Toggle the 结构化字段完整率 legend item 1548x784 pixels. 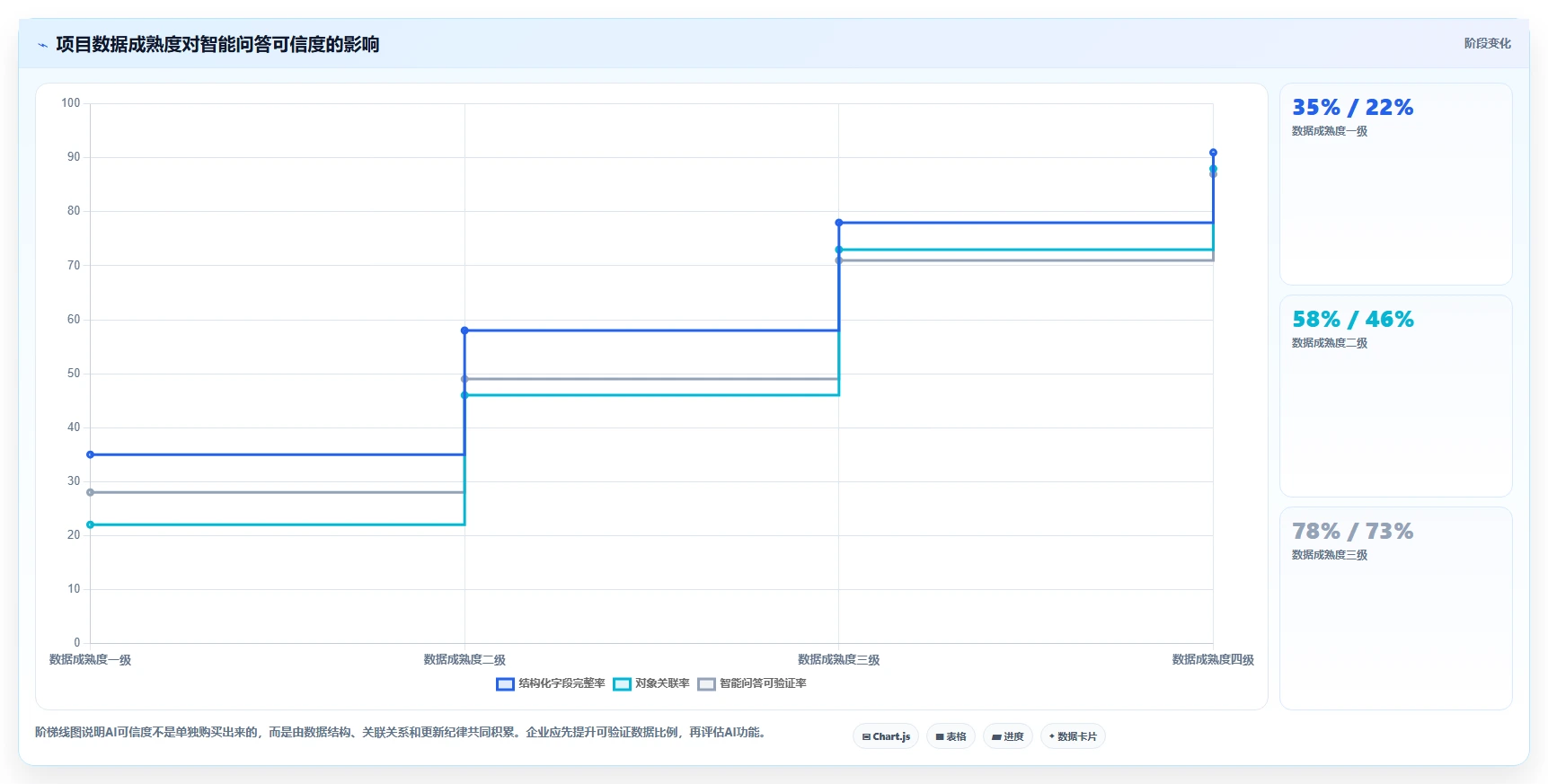(x=551, y=683)
